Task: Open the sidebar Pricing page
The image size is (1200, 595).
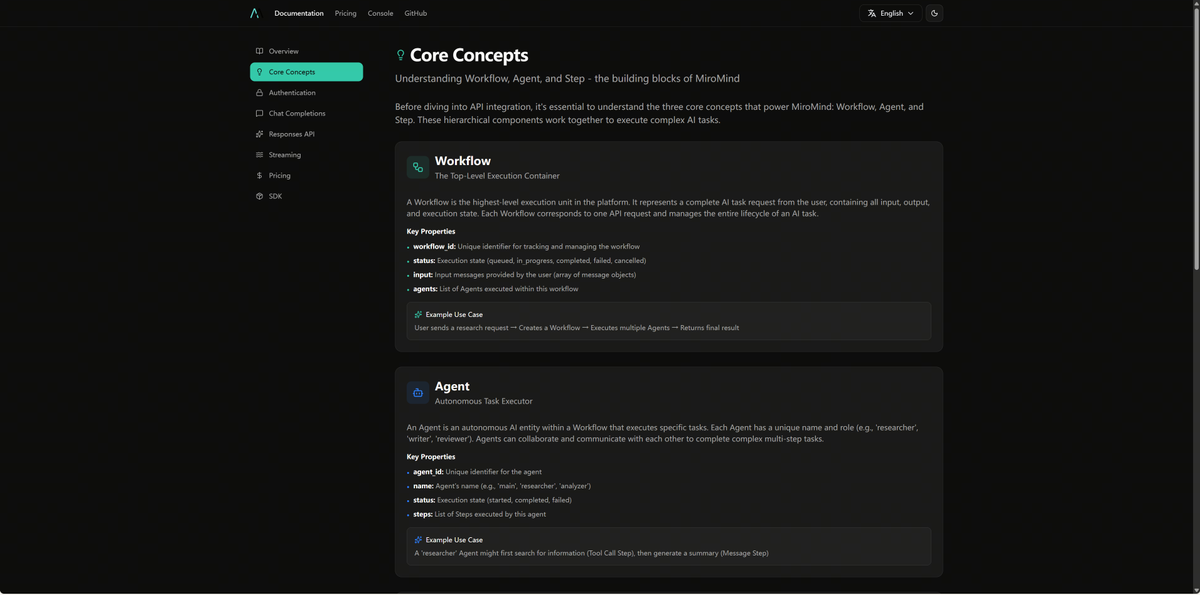Action: (x=306, y=175)
